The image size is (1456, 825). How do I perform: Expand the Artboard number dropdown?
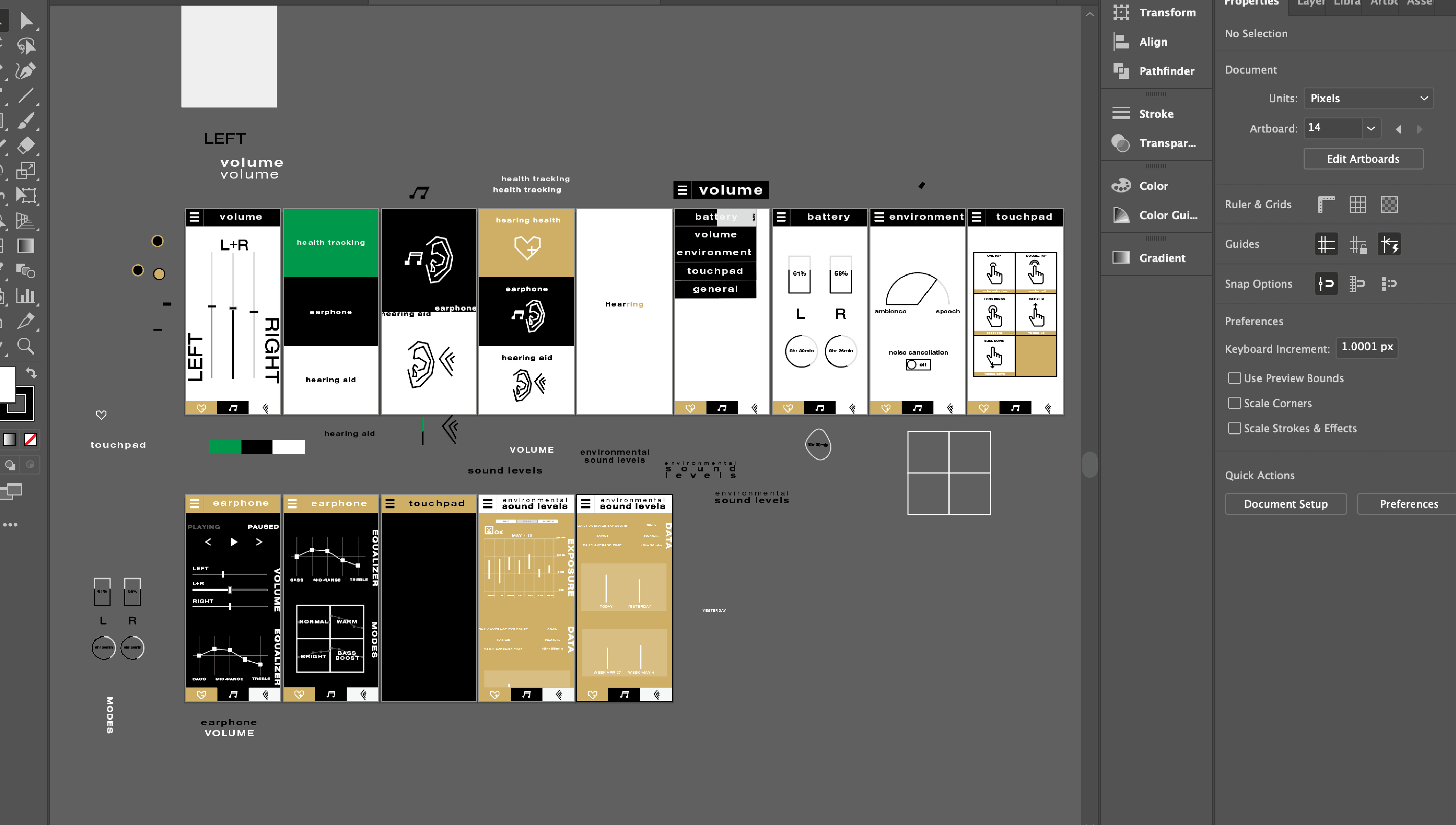(1371, 128)
